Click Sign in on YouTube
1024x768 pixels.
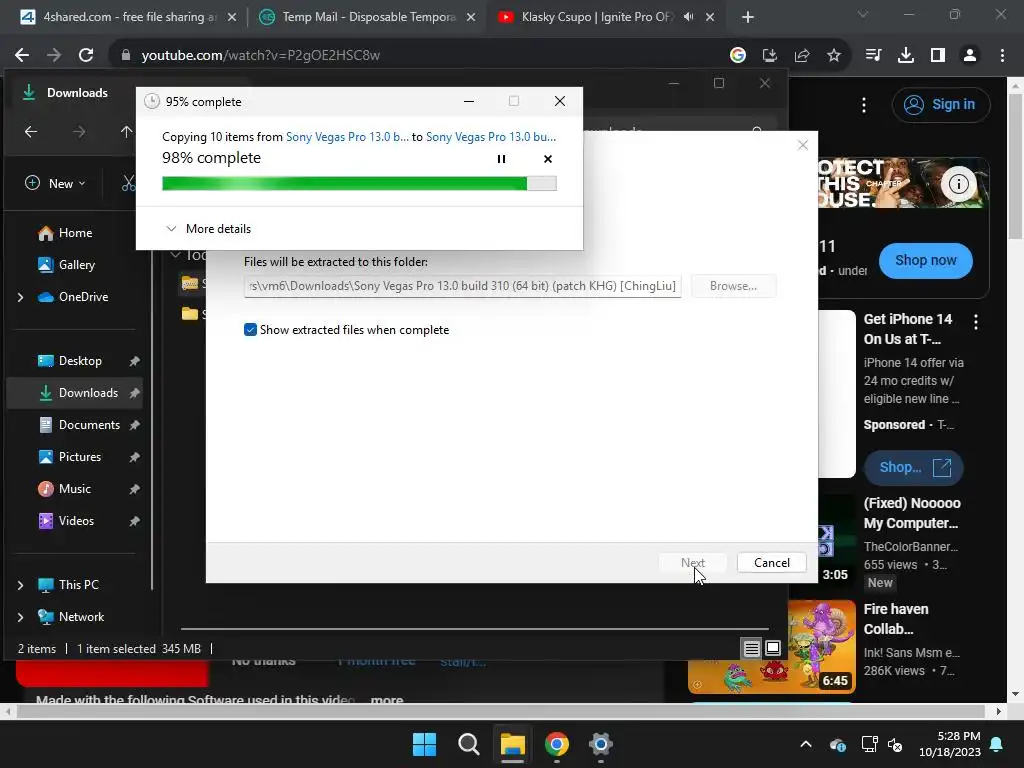pyautogui.click(x=941, y=104)
